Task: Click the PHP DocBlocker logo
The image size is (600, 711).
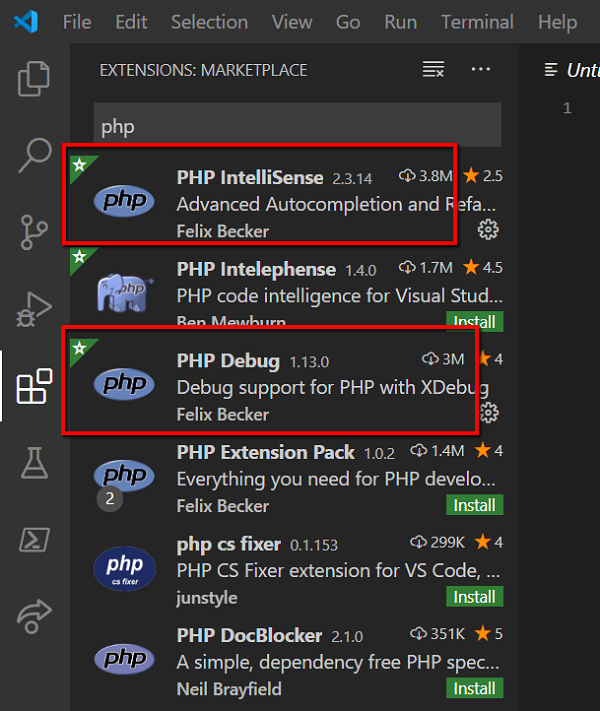Action: [124, 658]
